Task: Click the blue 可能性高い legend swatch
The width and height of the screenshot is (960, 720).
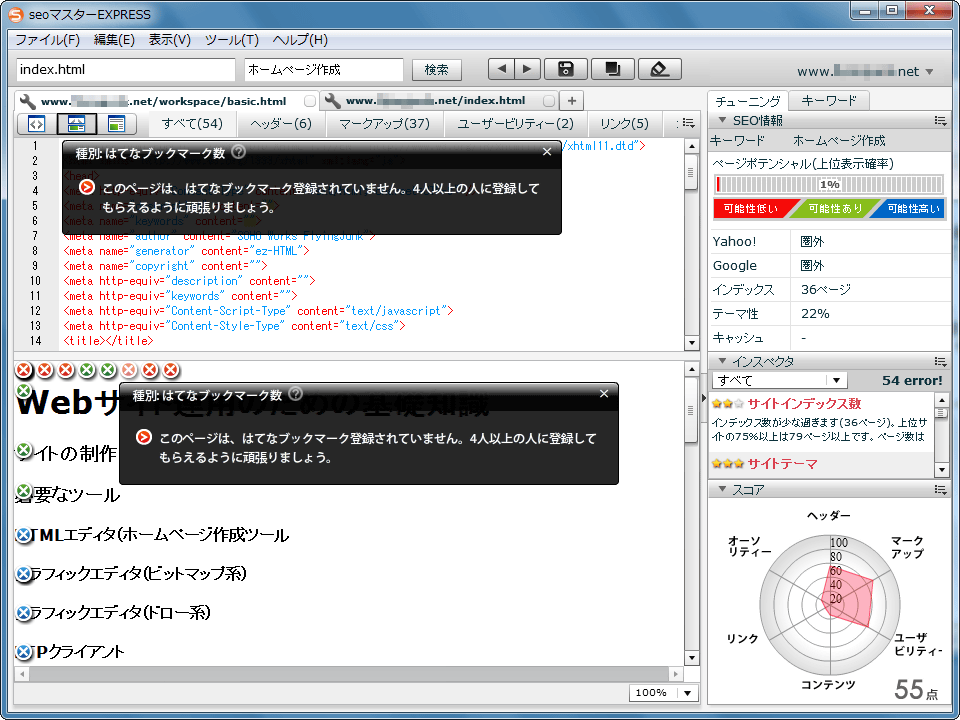Action: coord(912,208)
